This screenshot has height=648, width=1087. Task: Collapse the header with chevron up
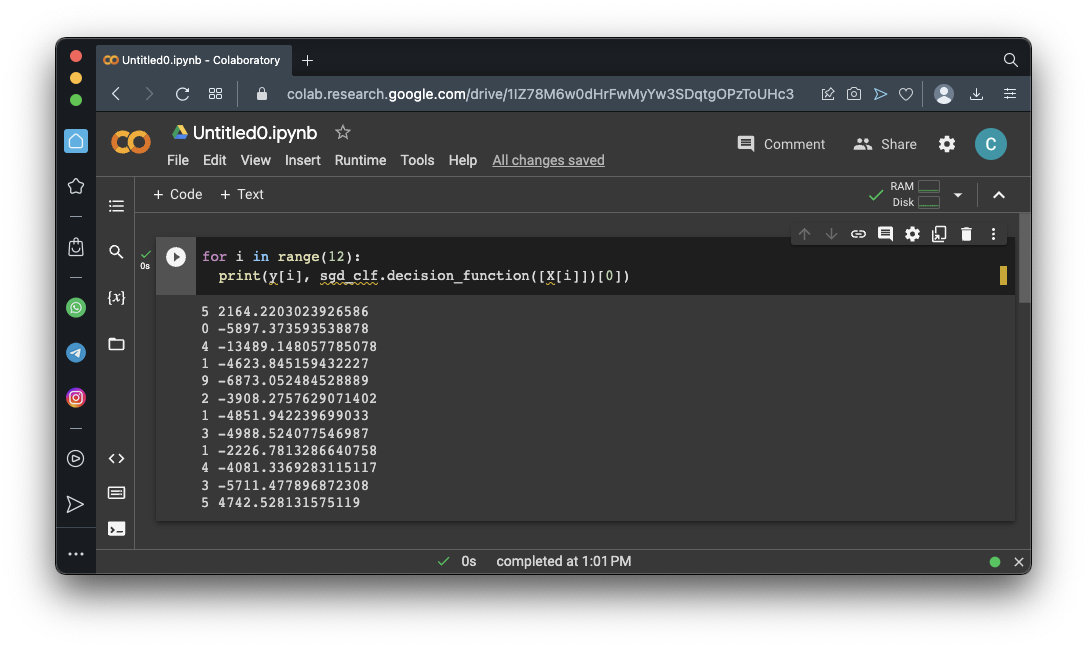pyautogui.click(x=998, y=195)
